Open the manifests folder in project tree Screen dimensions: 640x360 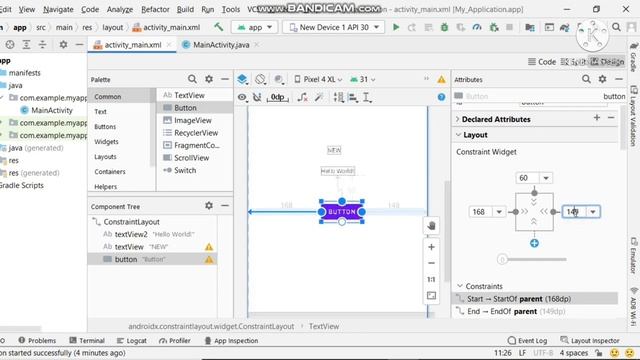(x=24, y=73)
